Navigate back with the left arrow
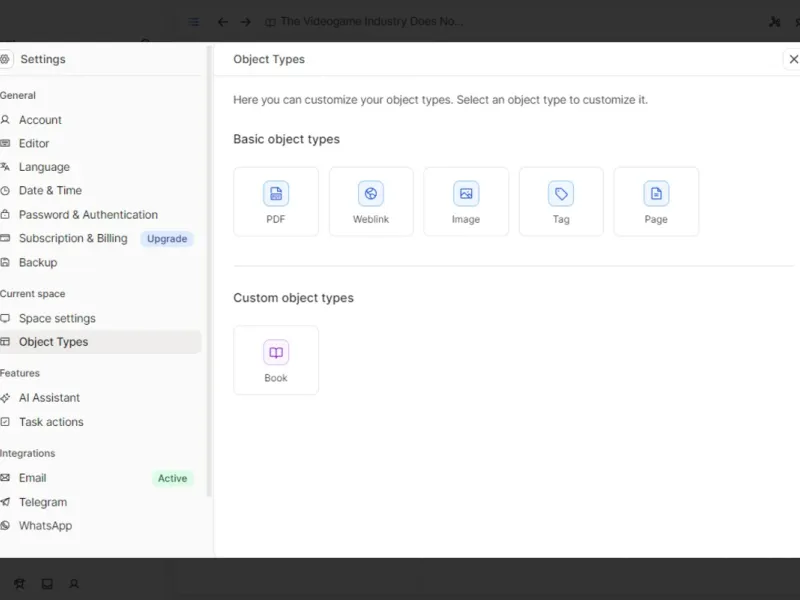The width and height of the screenshot is (800, 600). 222,22
